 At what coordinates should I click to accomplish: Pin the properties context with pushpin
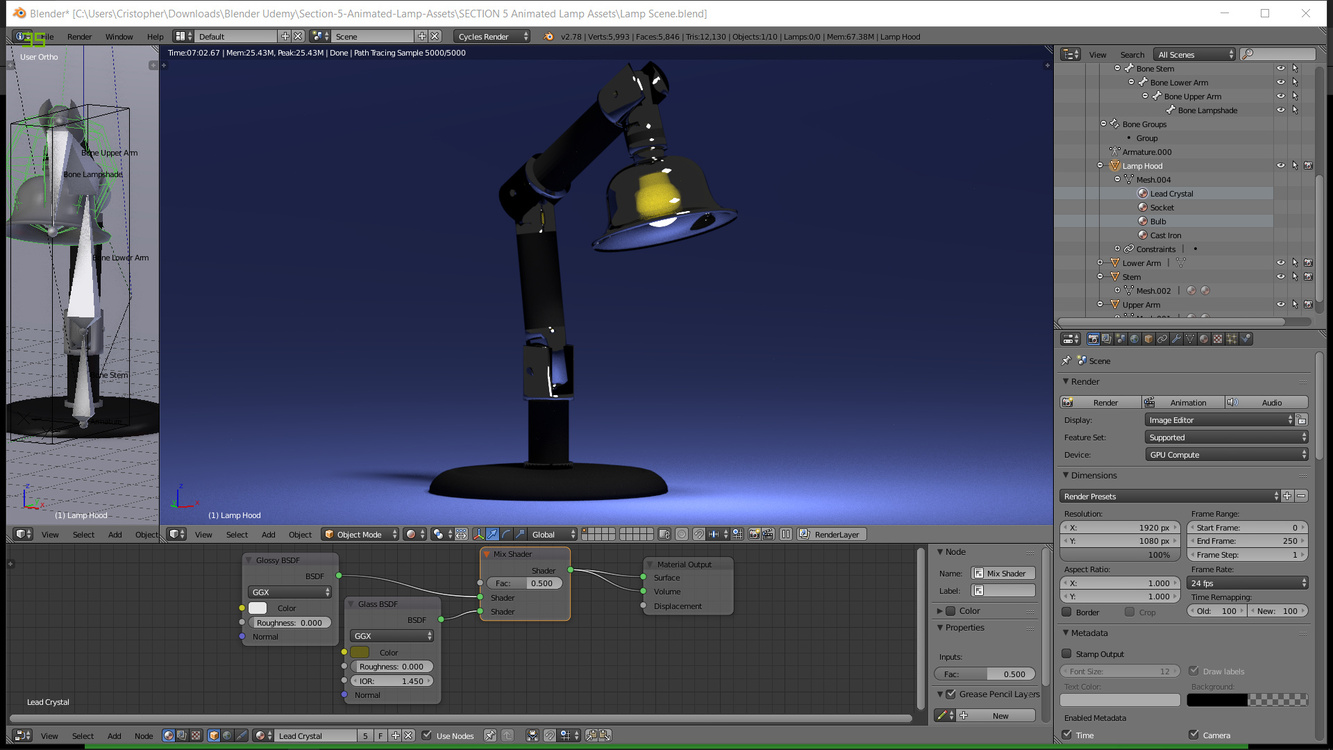(1066, 361)
